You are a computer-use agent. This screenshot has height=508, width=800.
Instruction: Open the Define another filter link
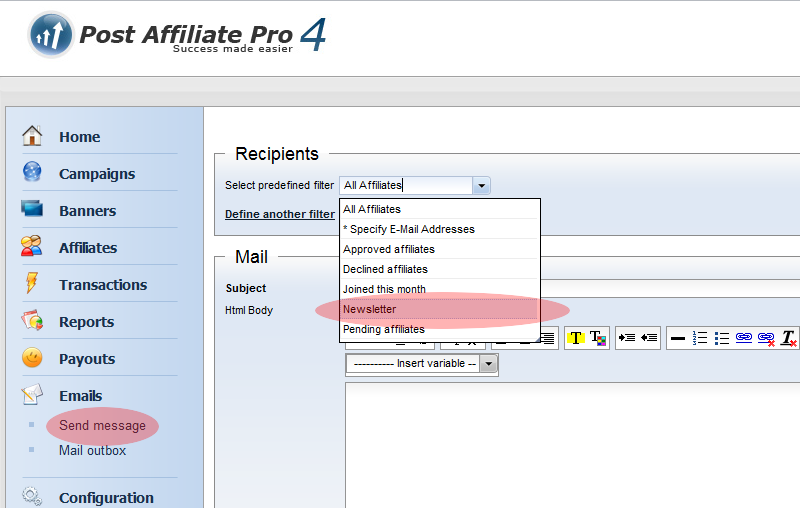[x=280, y=214]
